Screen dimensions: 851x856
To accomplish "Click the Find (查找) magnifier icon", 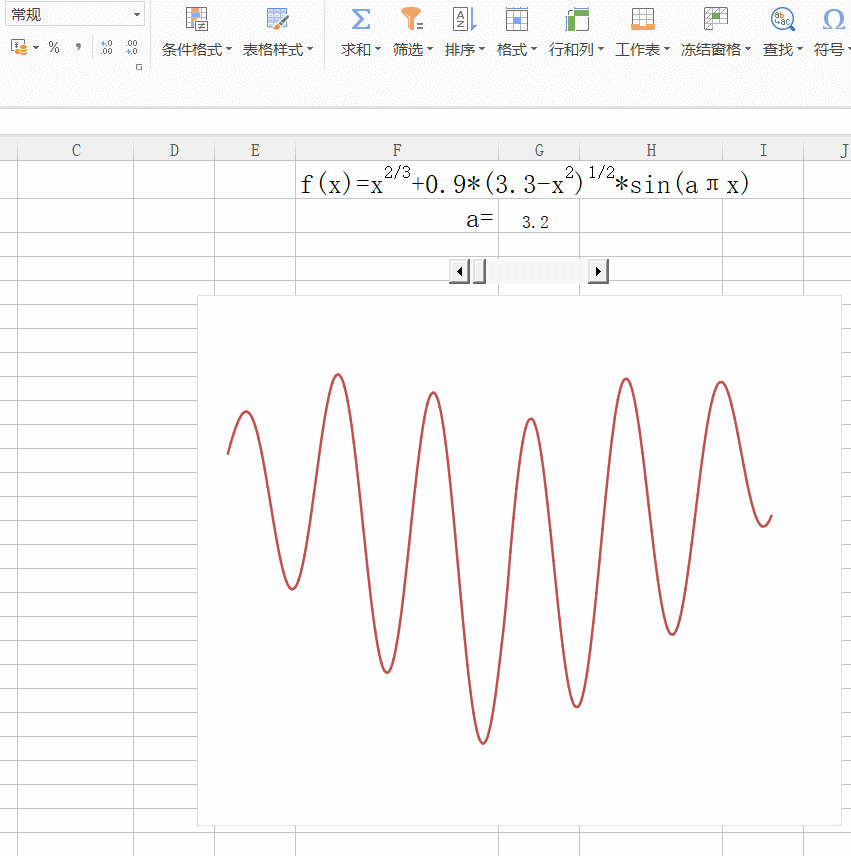I will 782,20.
